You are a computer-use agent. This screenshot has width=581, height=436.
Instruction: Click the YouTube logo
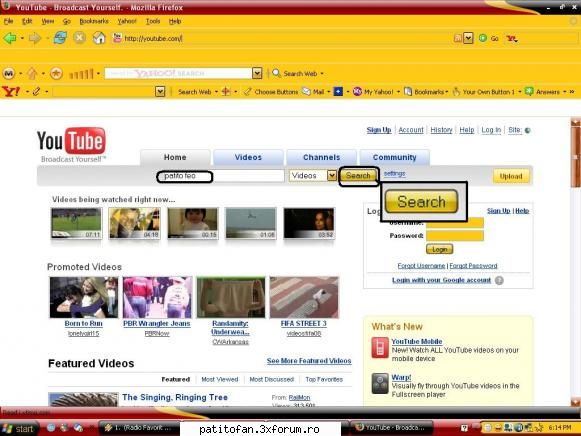coord(72,145)
